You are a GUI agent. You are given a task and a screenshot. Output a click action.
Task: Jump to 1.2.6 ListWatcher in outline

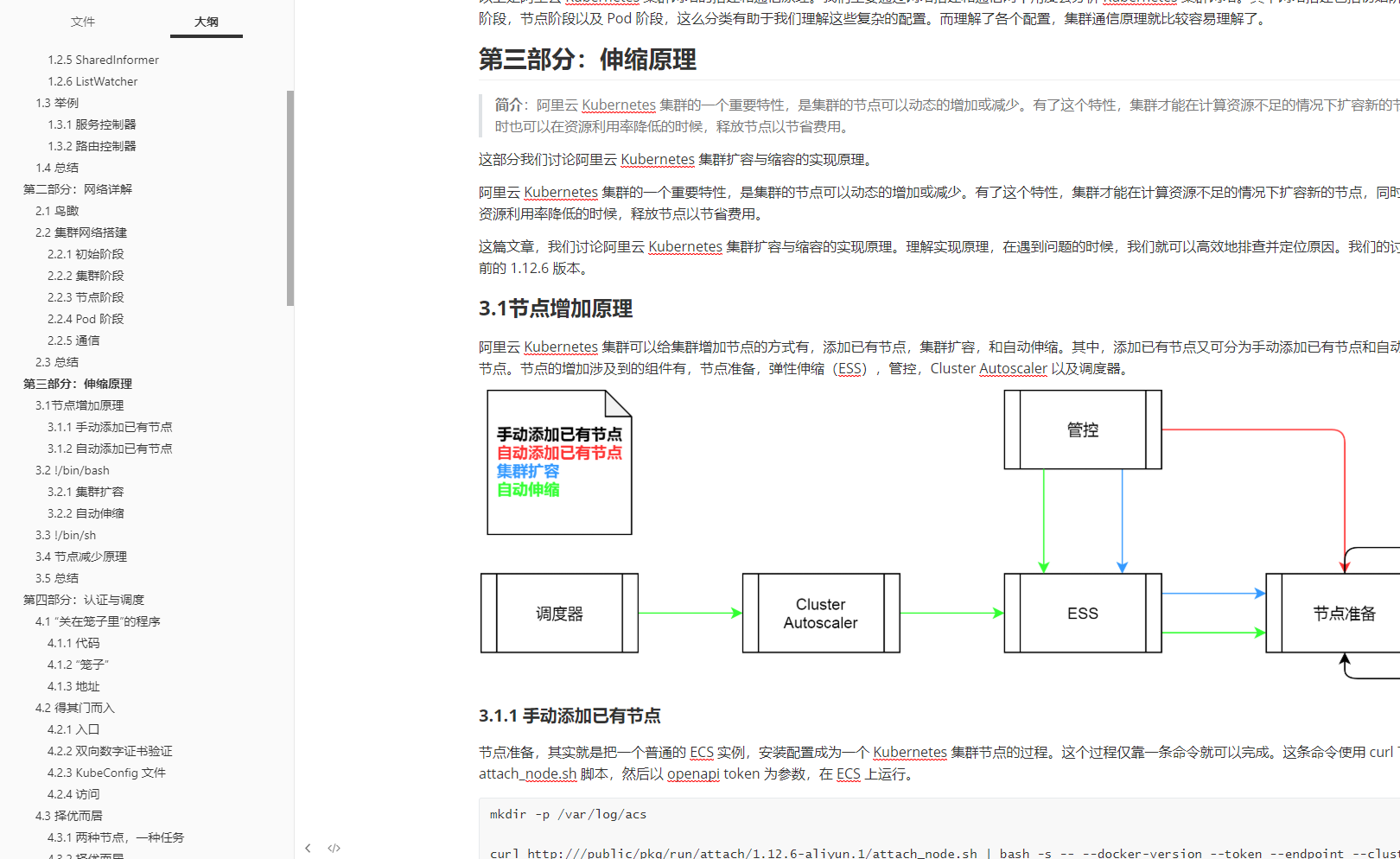92,81
